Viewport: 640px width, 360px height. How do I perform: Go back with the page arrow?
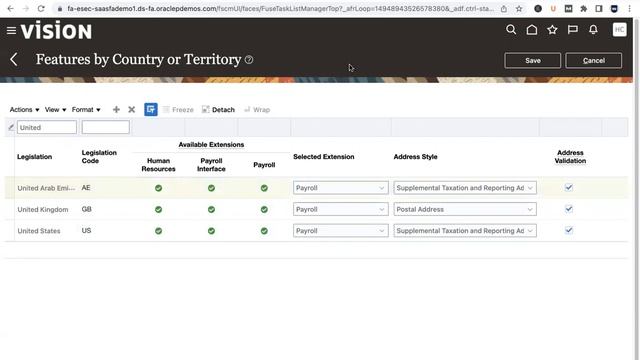tap(14, 60)
